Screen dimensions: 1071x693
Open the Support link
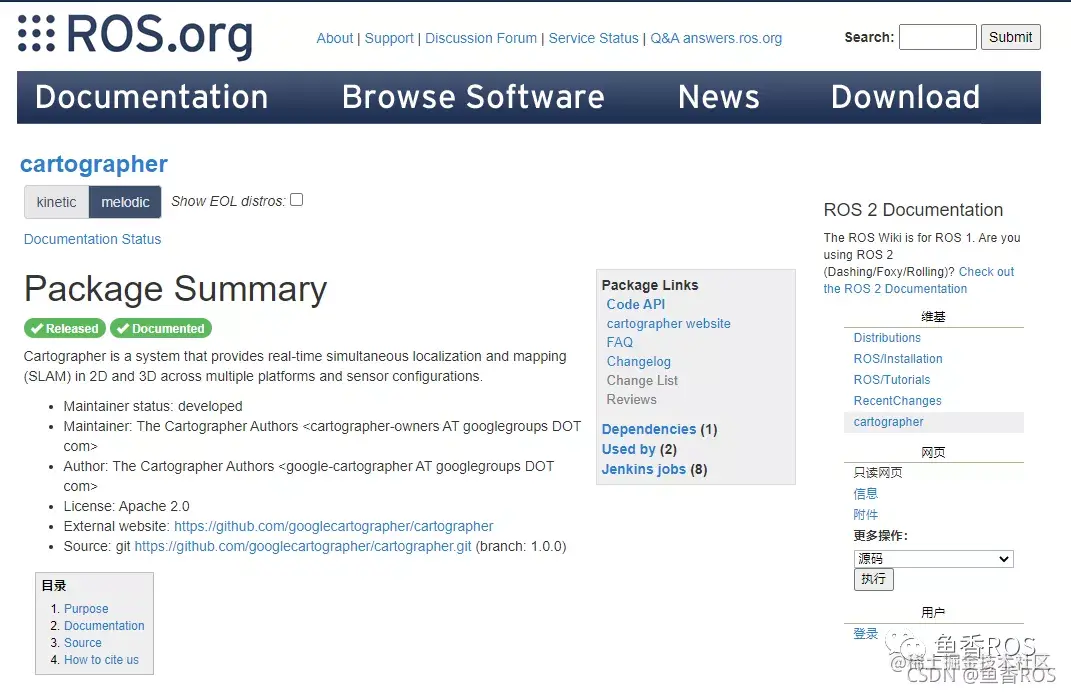(389, 38)
